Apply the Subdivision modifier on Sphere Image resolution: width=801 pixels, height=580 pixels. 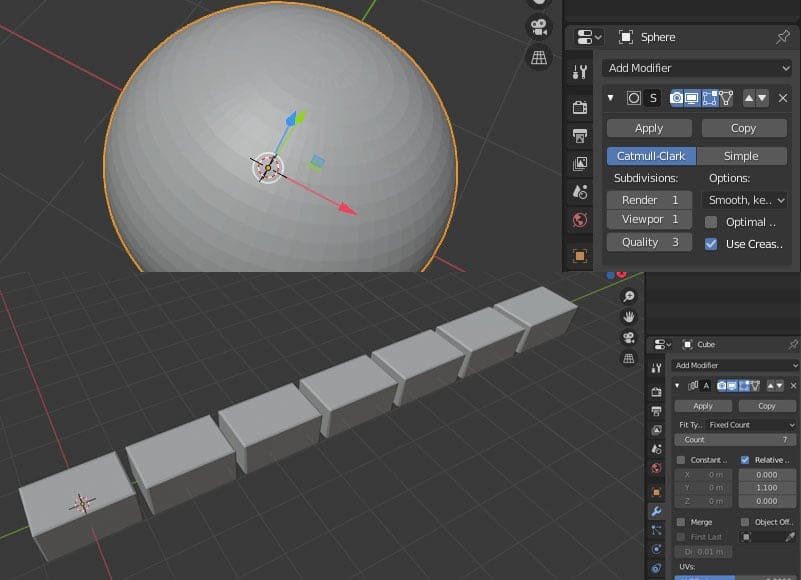pos(649,128)
